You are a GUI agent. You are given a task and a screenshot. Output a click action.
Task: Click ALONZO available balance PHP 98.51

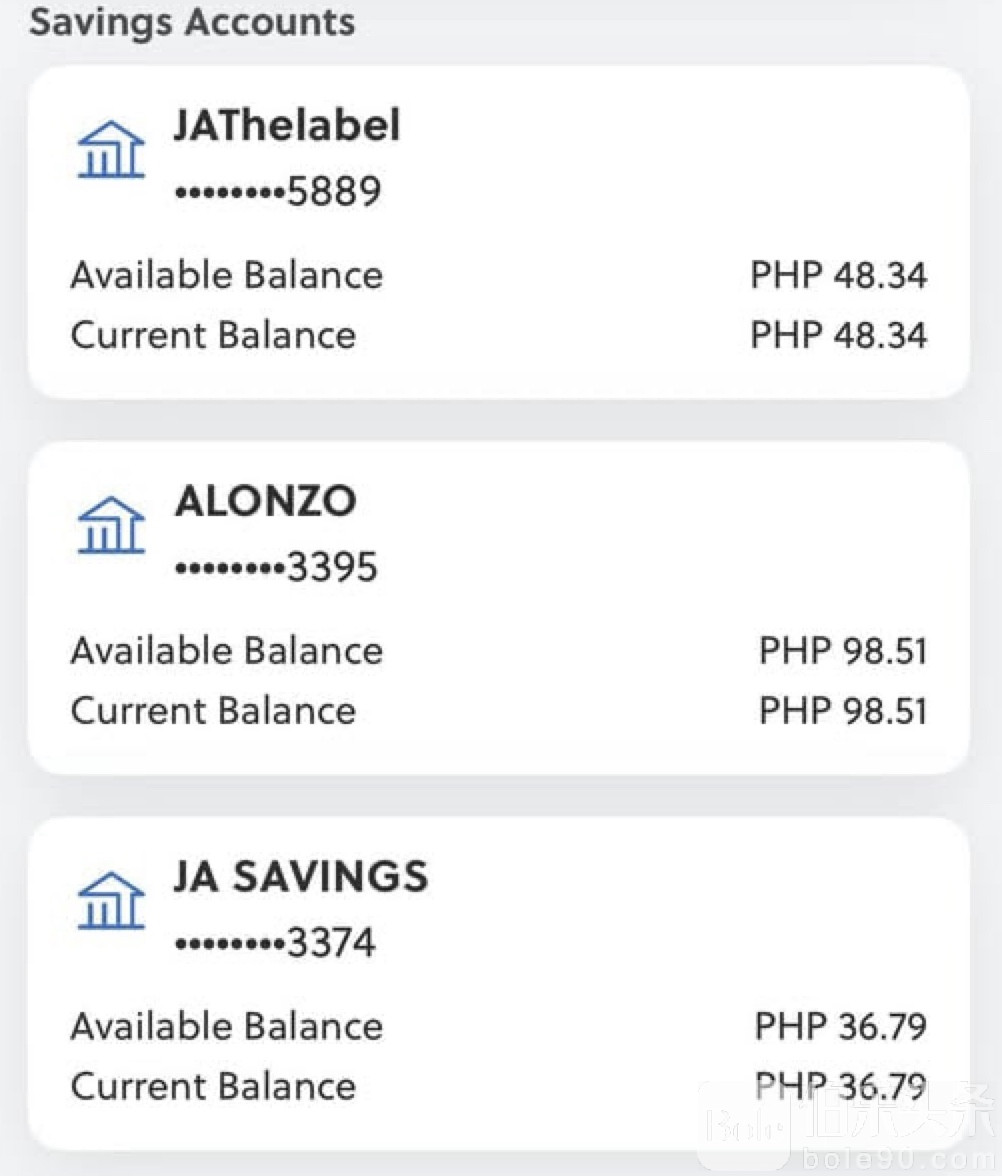pyautogui.click(x=843, y=651)
